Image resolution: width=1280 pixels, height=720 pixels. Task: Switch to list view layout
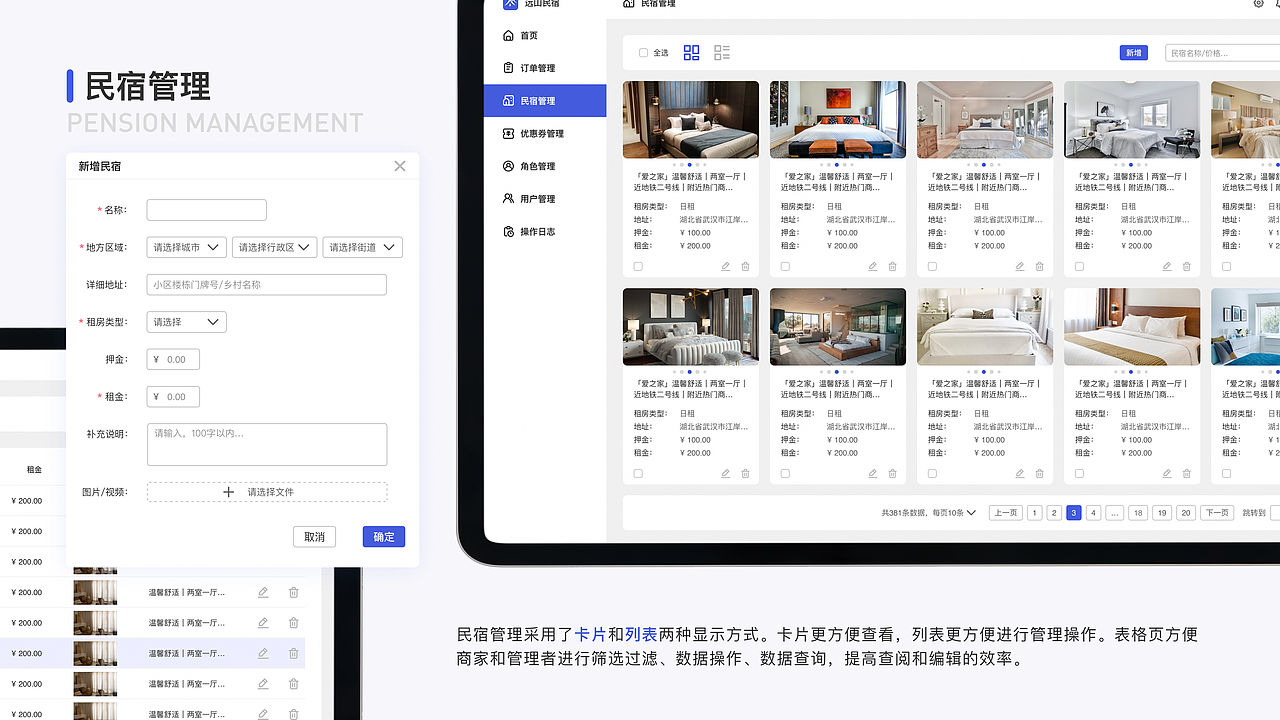[722, 53]
